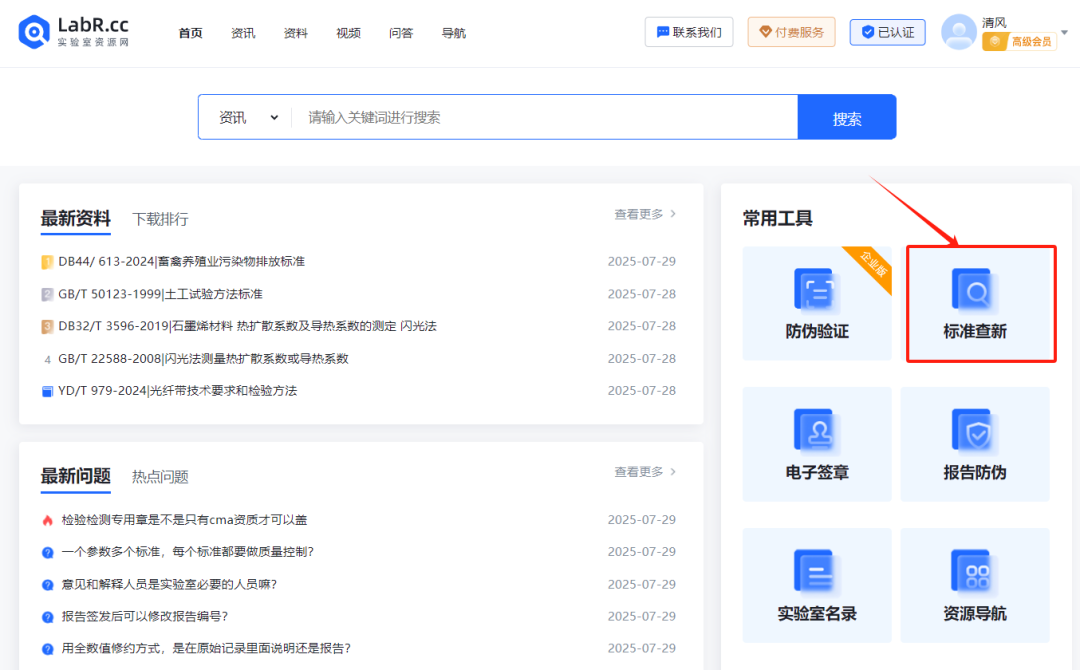Open GB/T 50123-1999 土工试验方法标准
This screenshot has width=1080, height=670.
(160, 294)
